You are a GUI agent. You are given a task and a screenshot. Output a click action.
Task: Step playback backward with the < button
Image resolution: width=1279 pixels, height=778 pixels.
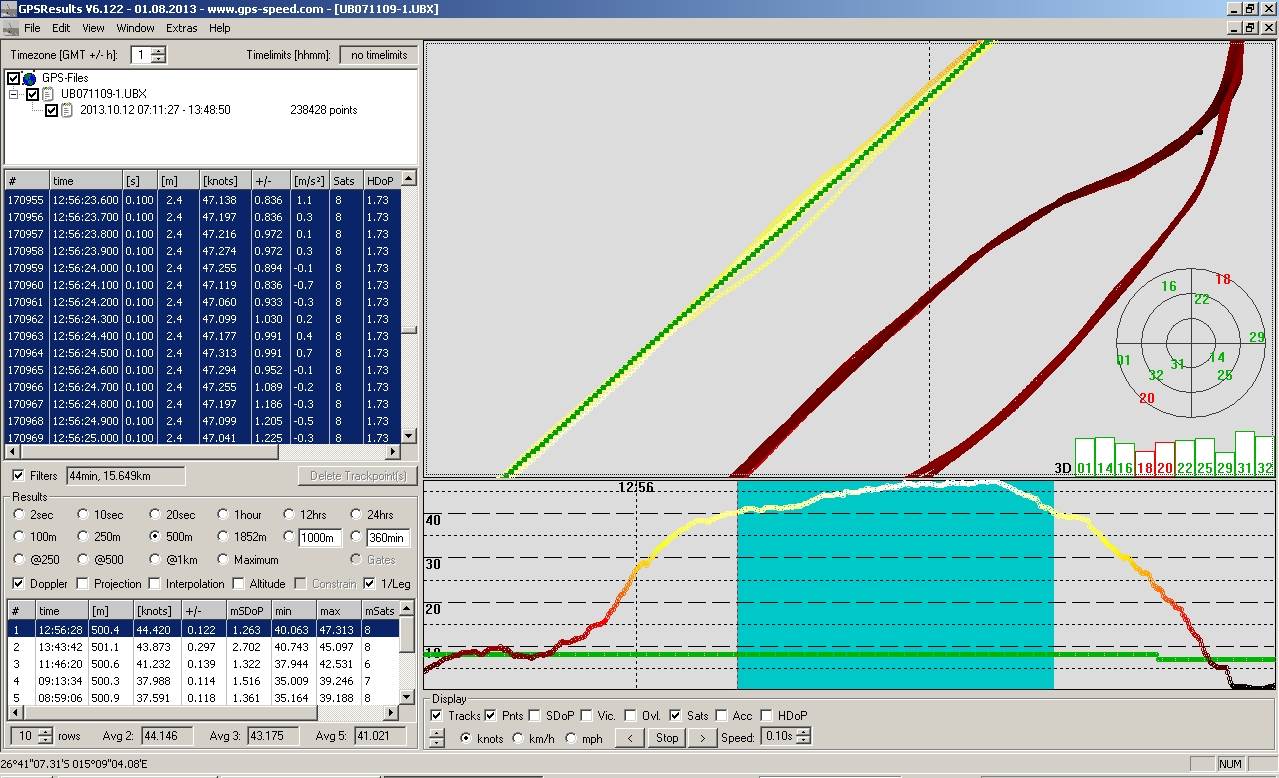tap(629, 738)
